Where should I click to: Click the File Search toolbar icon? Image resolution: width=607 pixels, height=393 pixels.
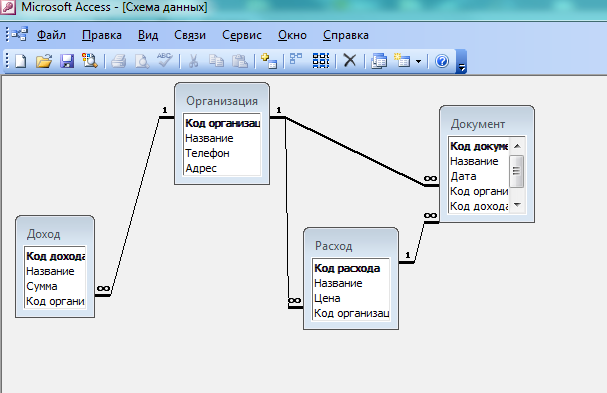click(89, 61)
